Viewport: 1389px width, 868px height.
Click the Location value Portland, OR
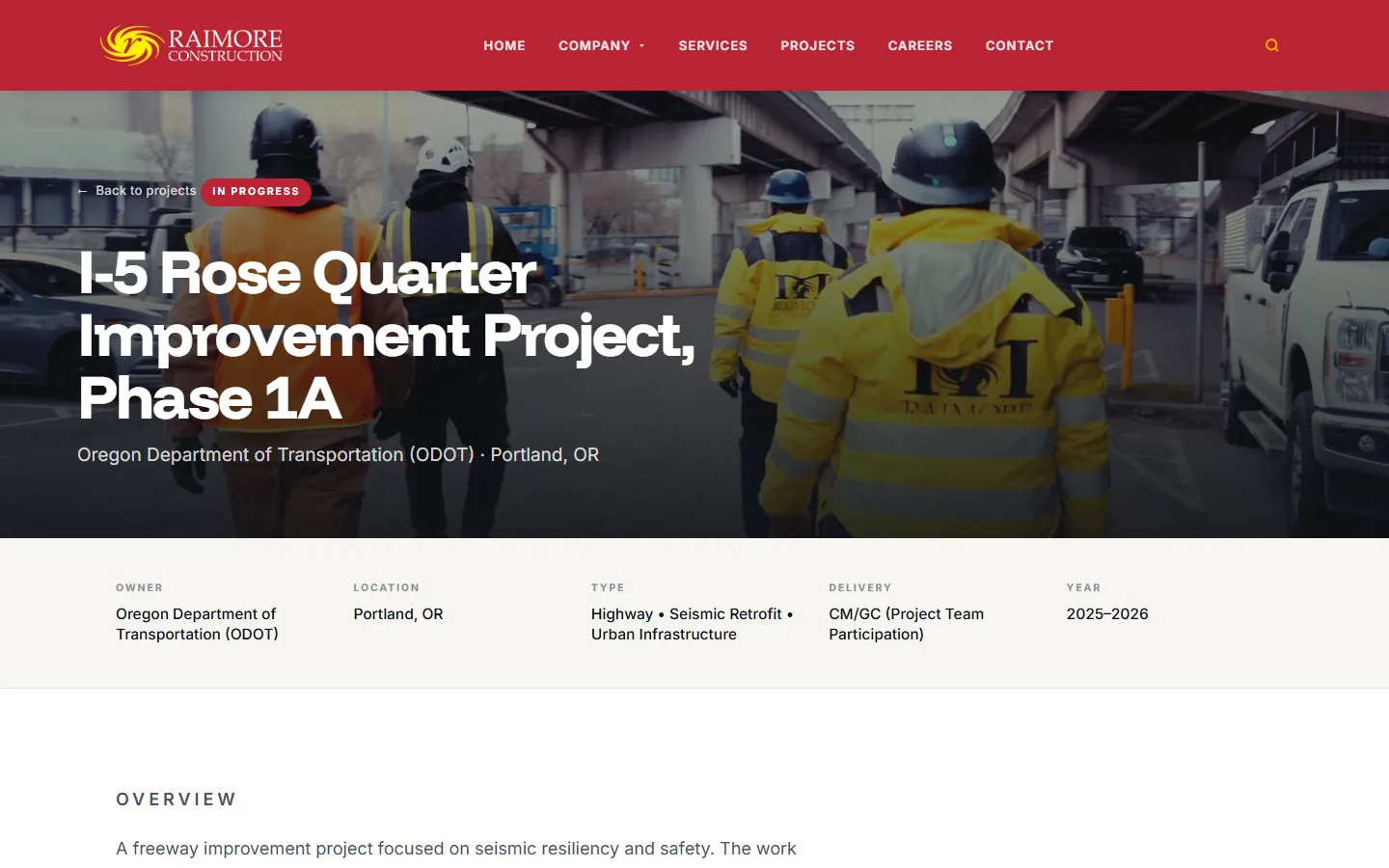point(398,614)
